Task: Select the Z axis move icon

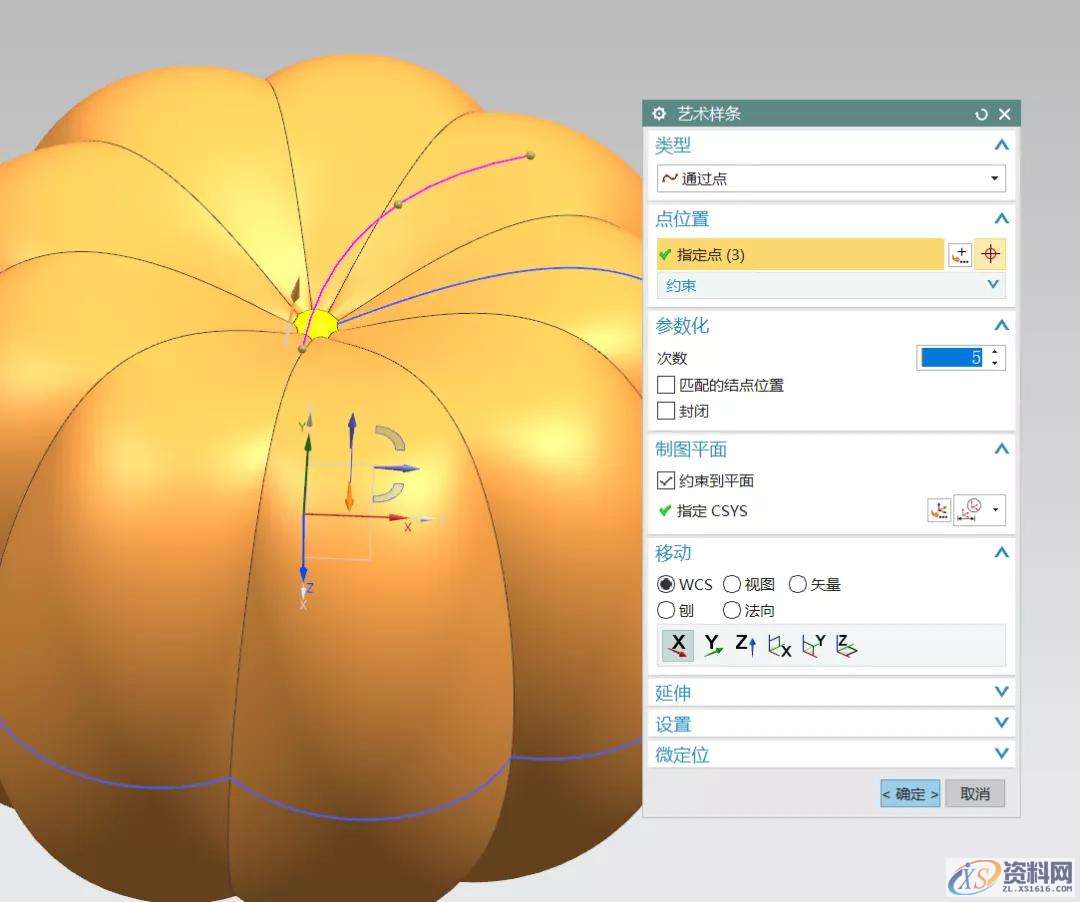Action: [x=745, y=645]
